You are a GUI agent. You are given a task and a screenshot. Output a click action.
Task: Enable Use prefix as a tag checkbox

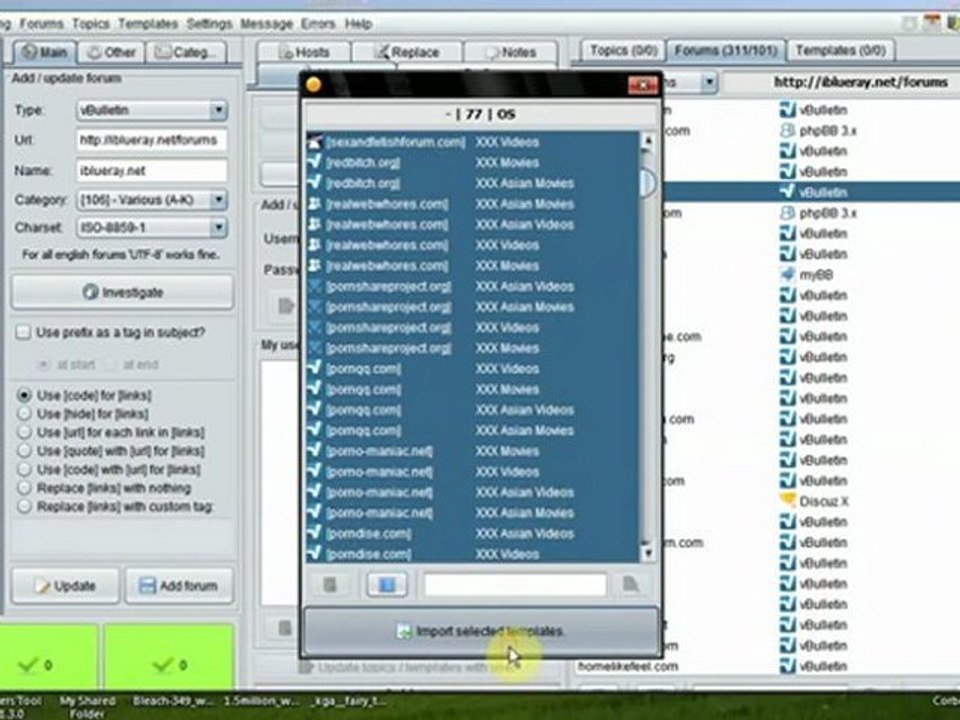pos(23,332)
